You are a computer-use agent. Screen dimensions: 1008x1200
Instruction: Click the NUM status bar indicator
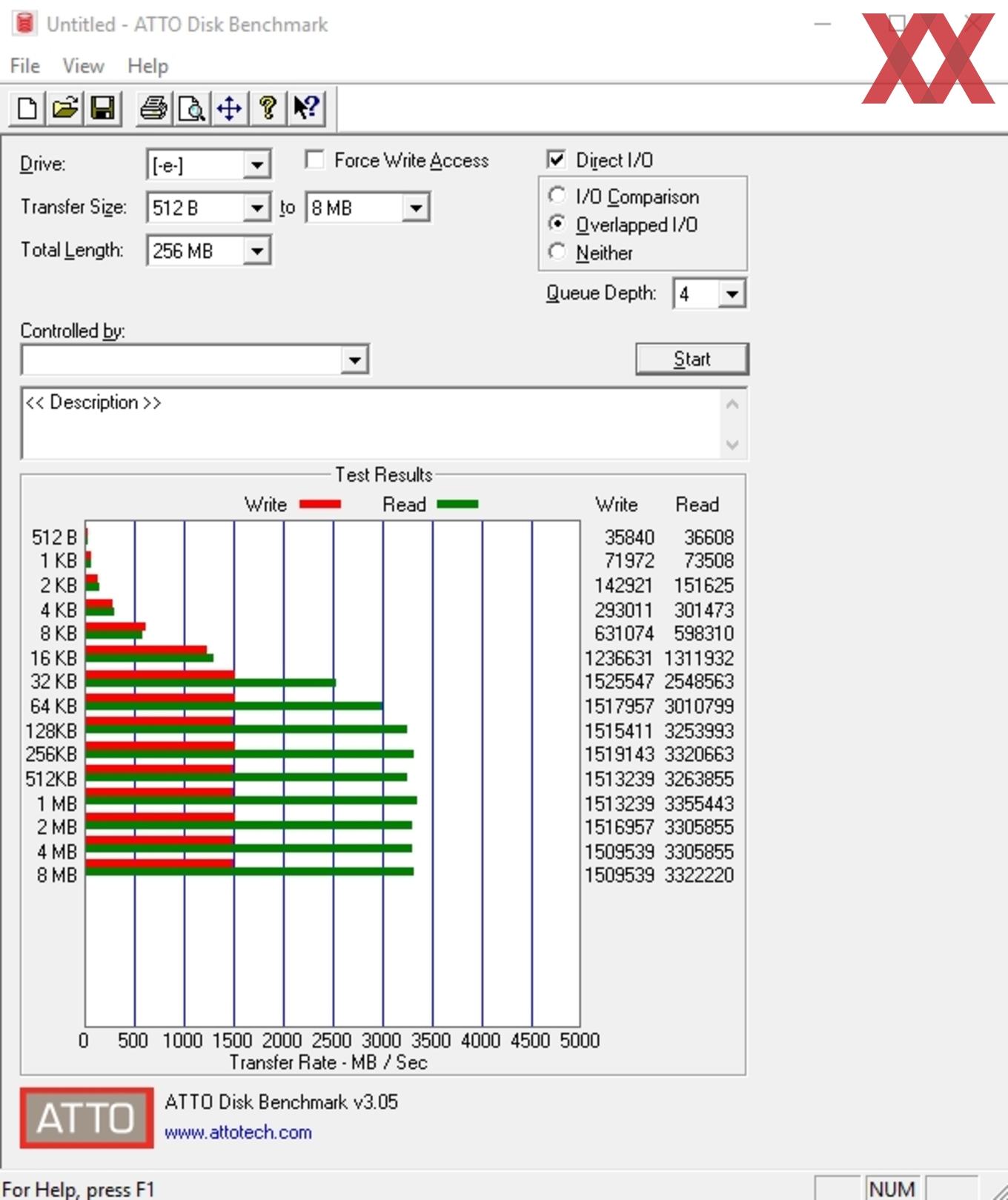coord(892,1189)
